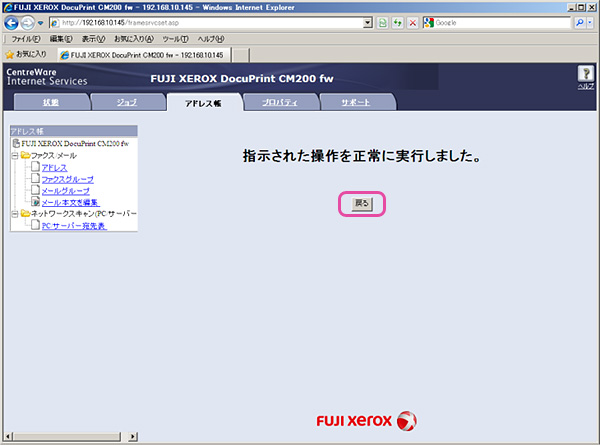
Task: Collapse the ネットワークスキャン folder tree node
Action: 13,213
